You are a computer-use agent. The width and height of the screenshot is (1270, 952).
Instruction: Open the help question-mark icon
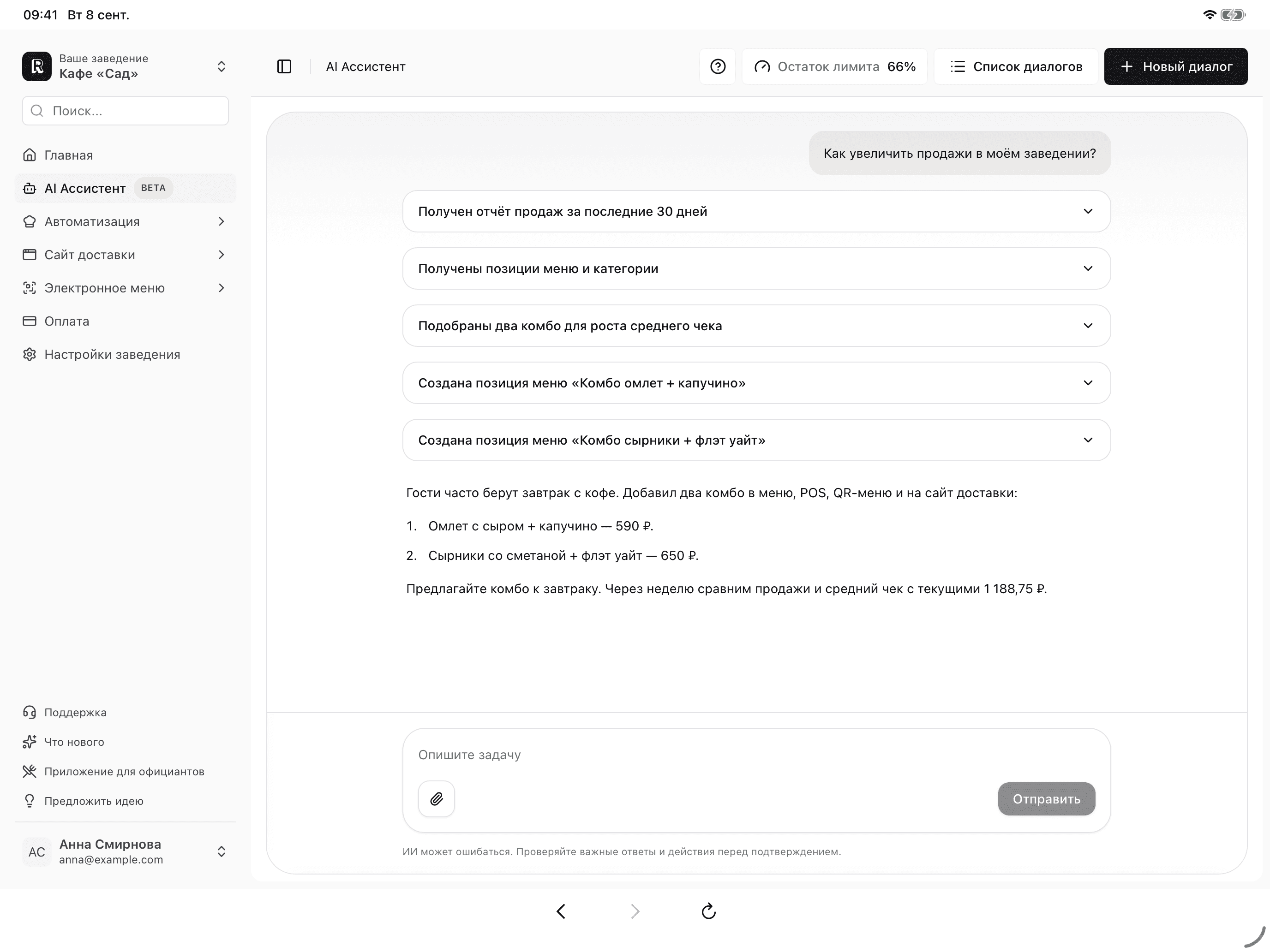[x=718, y=66]
